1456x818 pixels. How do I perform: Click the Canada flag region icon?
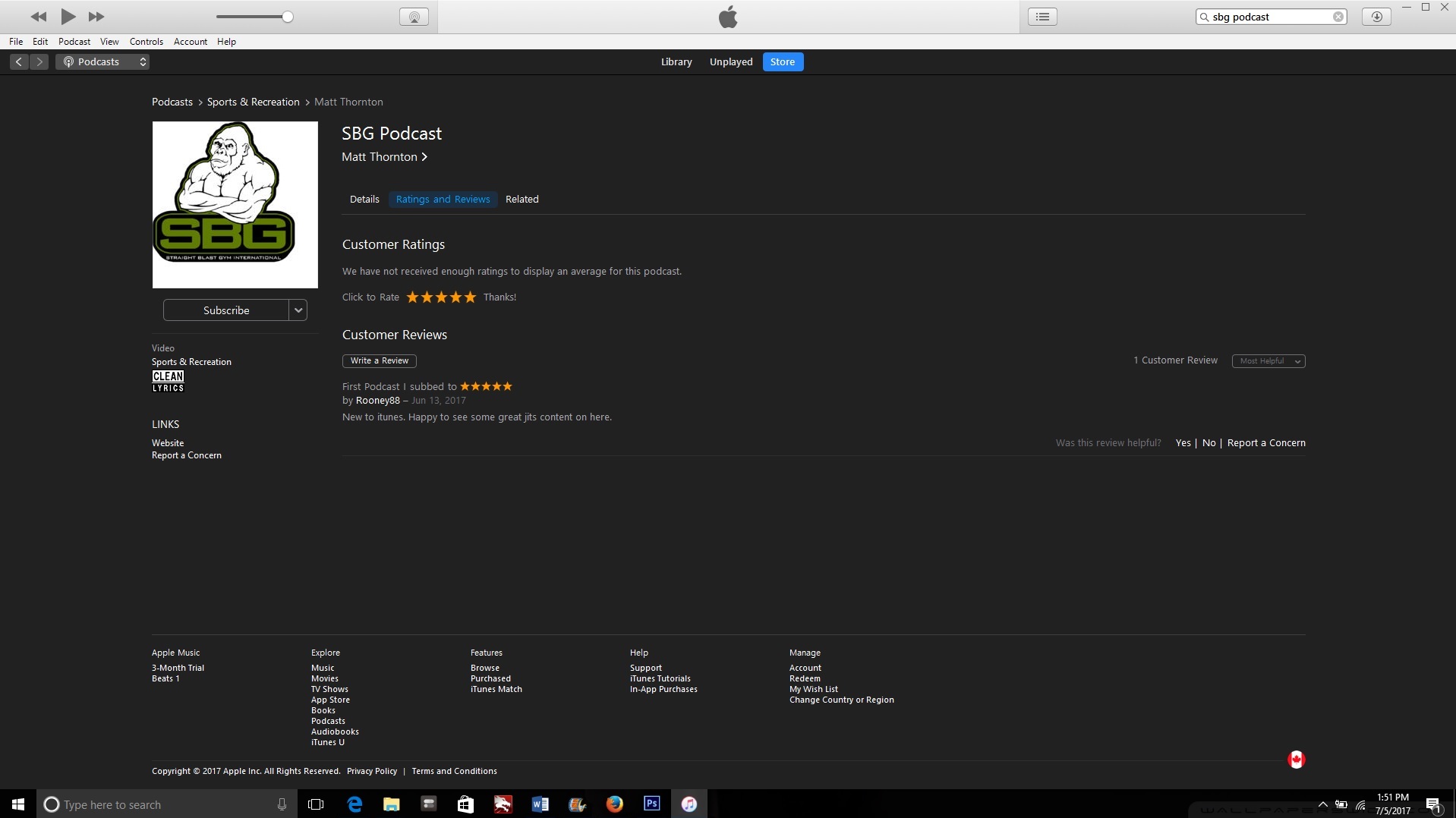point(1296,760)
